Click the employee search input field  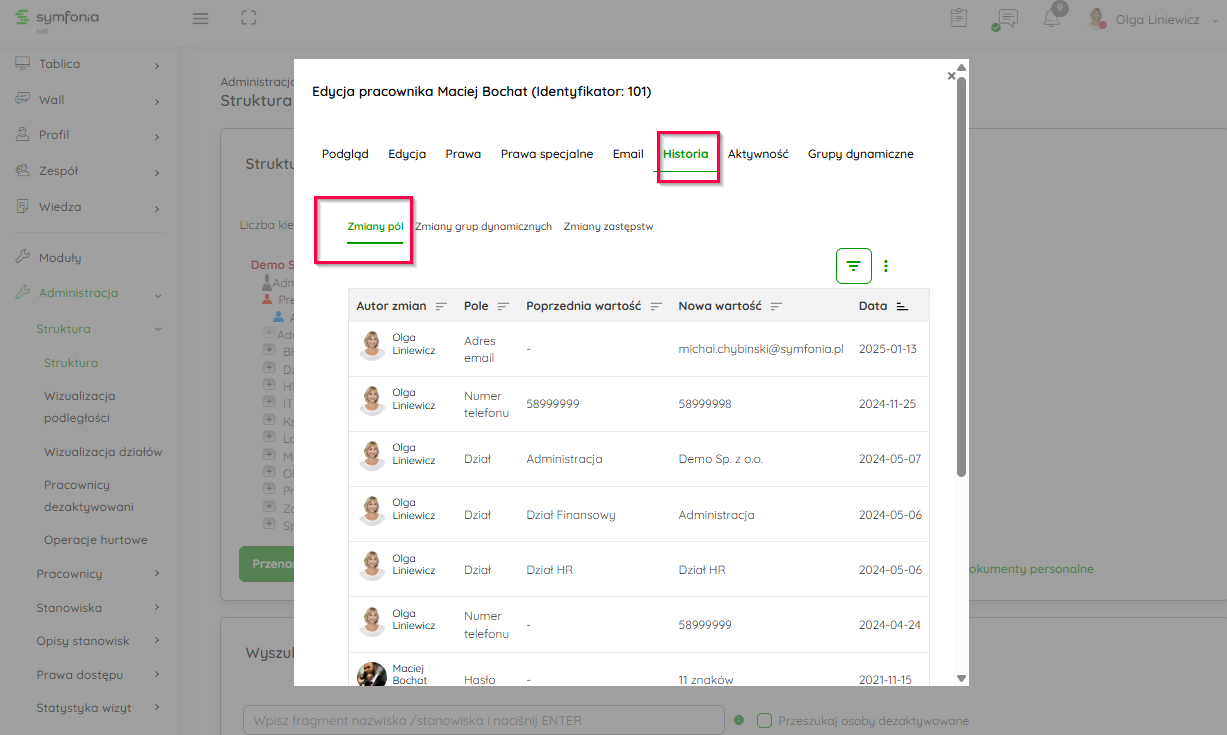[483, 720]
